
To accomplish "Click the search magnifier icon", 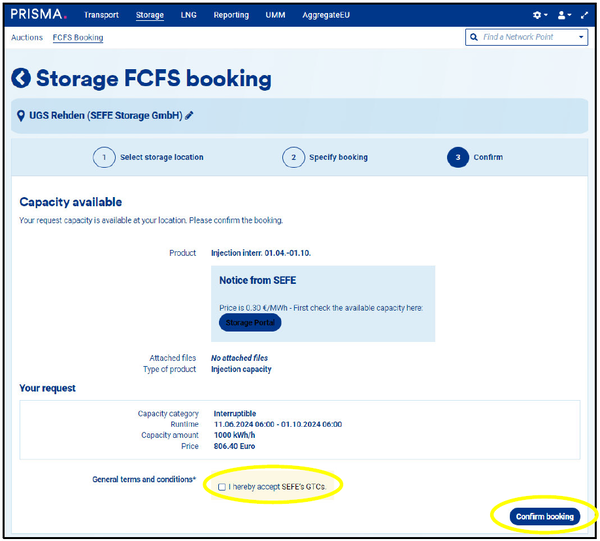I will click(x=474, y=38).
